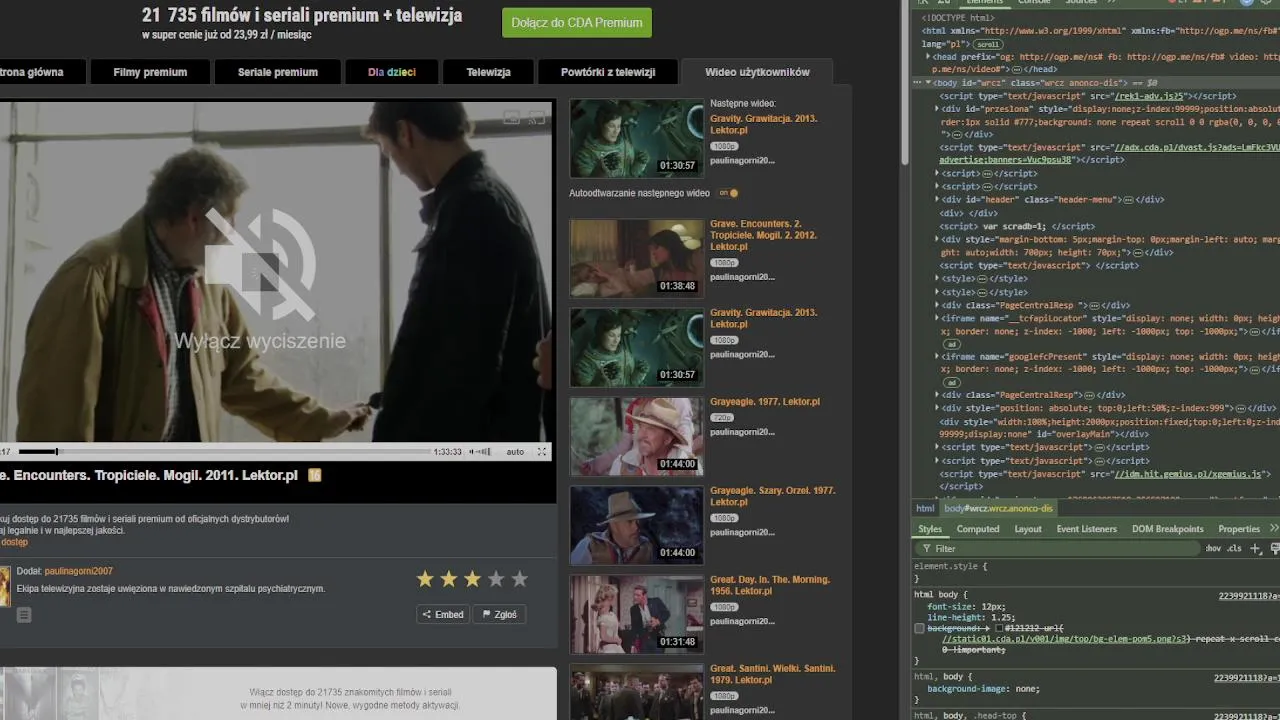Open the Filmy premium tab

tap(150, 72)
